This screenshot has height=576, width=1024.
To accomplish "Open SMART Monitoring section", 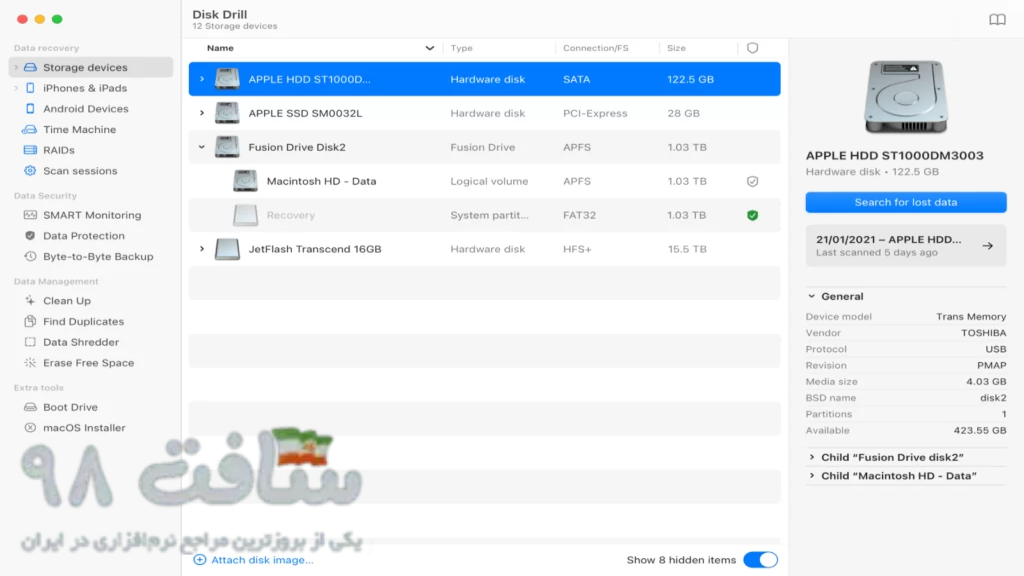I will [x=92, y=215].
